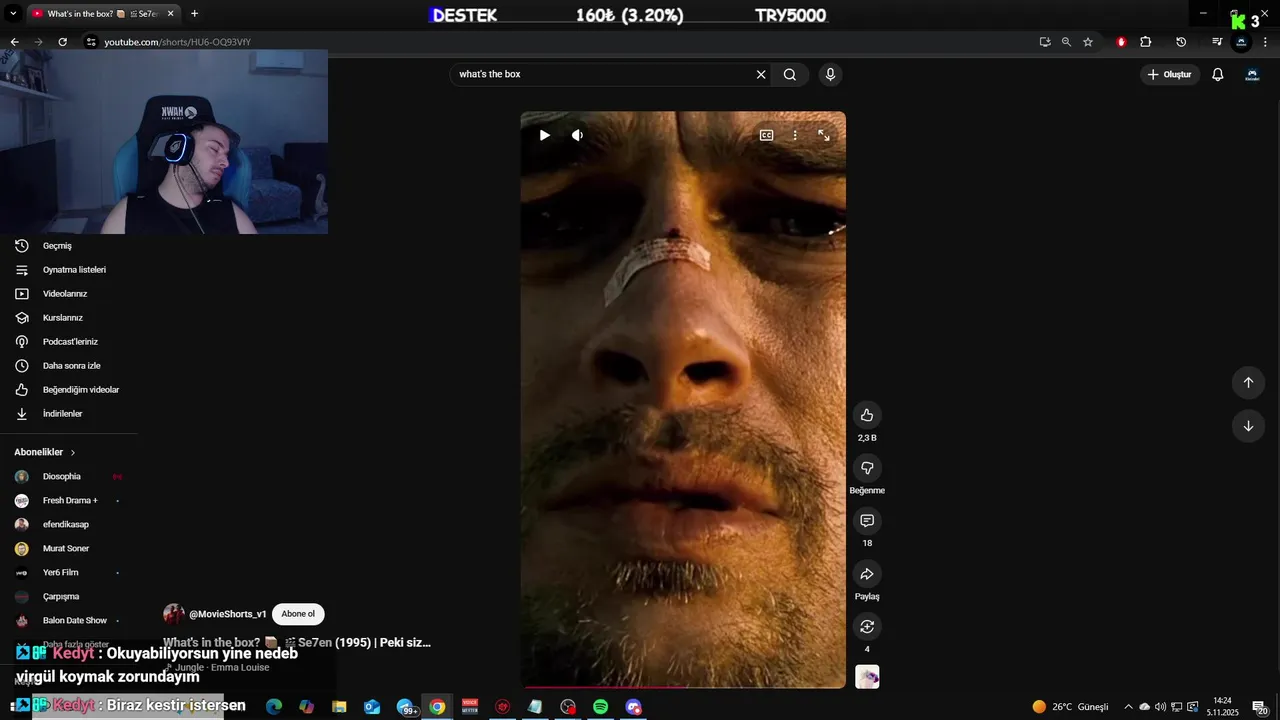Open File Explorer from the taskbar
The image size is (1280, 720).
click(339, 706)
